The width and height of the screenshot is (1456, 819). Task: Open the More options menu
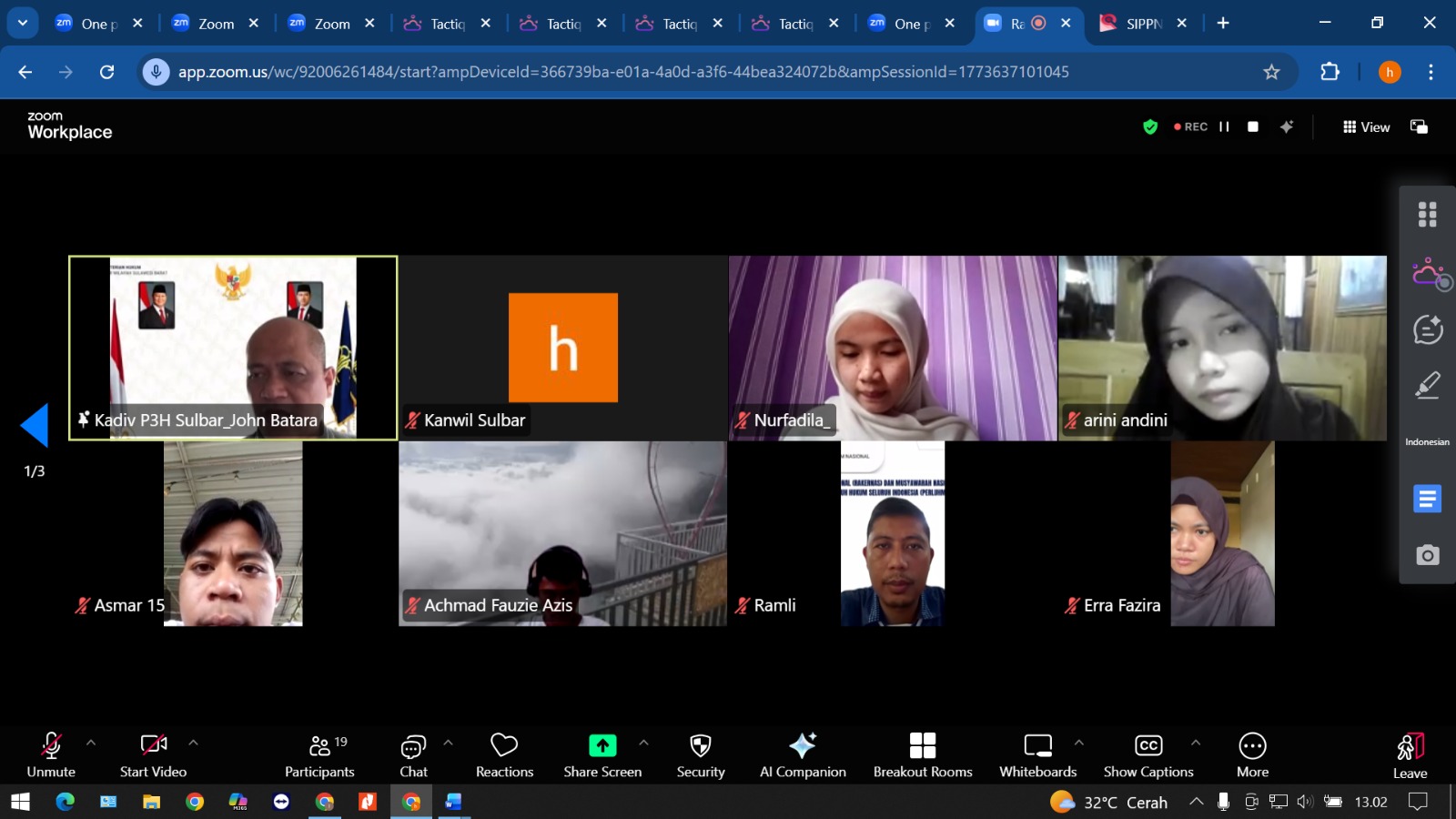click(x=1252, y=746)
